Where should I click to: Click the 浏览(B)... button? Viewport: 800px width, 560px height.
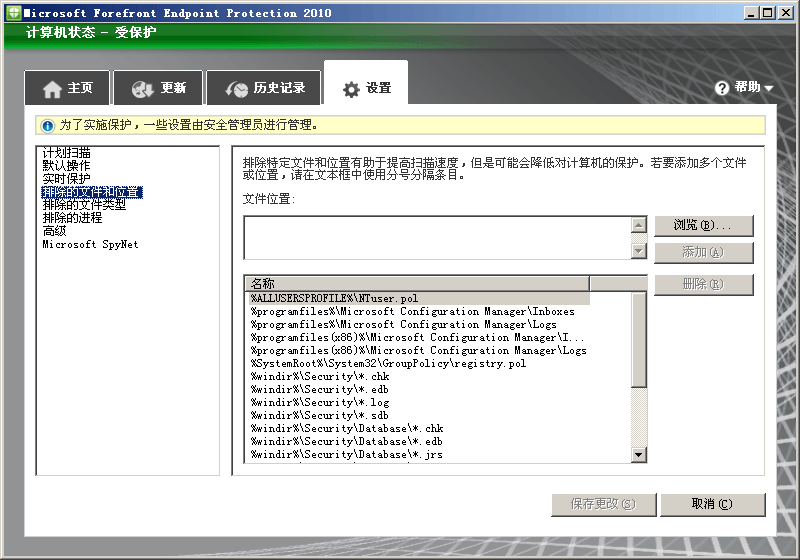(x=703, y=225)
